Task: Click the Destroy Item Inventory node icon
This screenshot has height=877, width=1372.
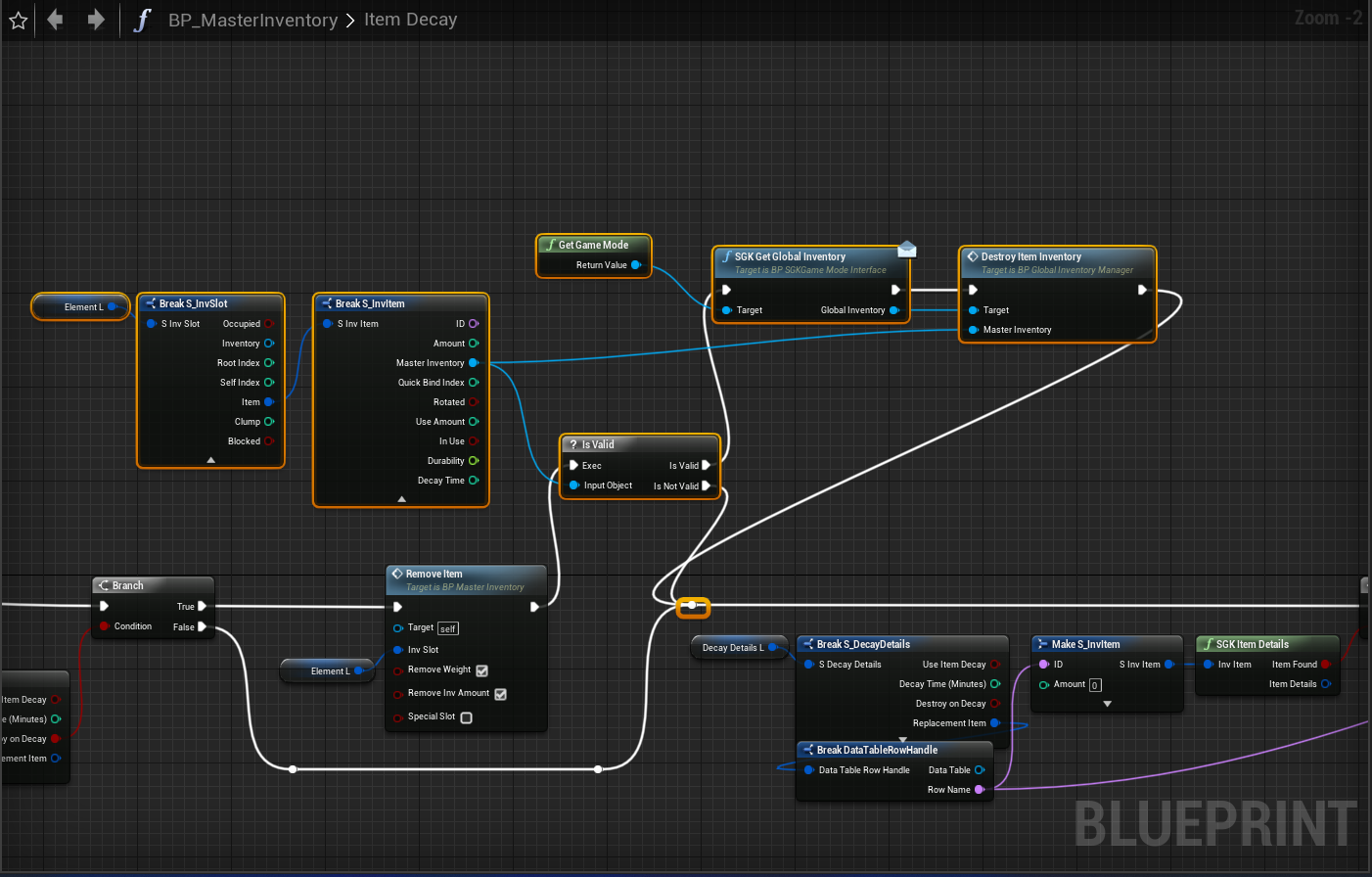Action: [x=973, y=256]
